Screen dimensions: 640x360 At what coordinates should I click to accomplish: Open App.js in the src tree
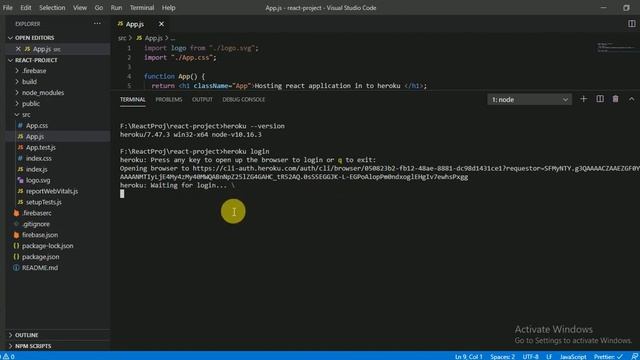click(35, 136)
